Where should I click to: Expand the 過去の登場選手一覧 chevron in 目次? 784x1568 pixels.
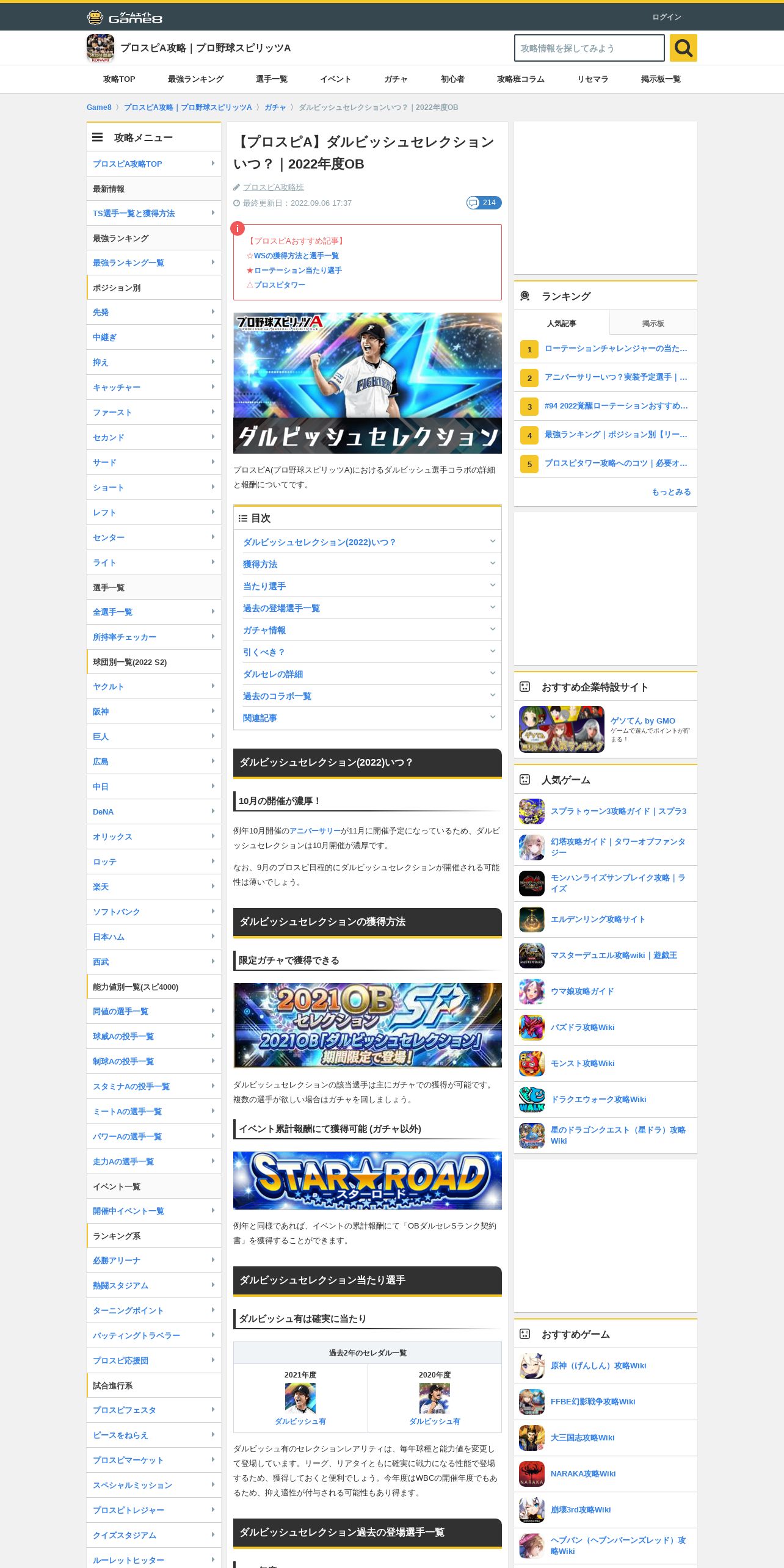pos(492,608)
